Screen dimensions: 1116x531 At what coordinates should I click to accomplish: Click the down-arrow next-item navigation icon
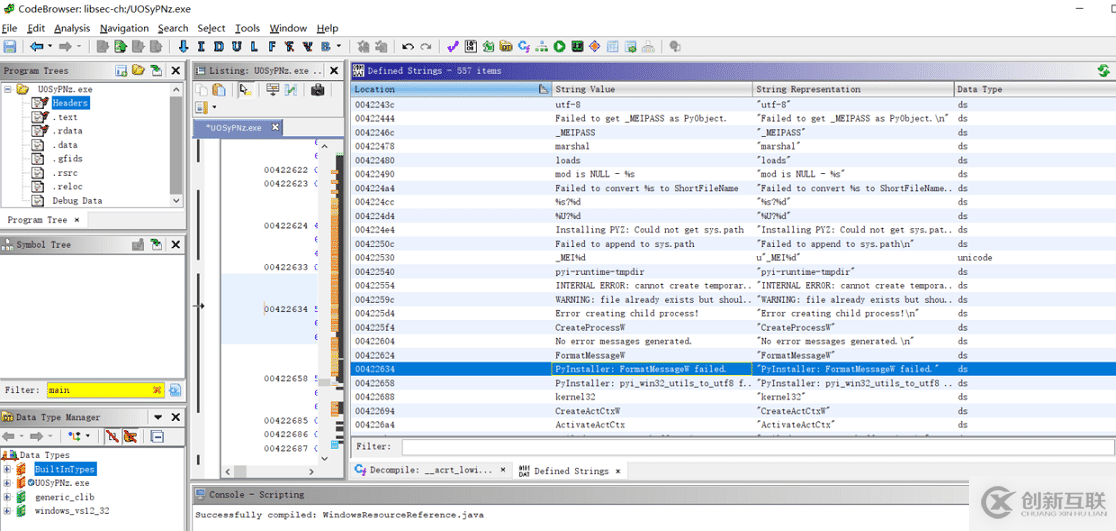183,47
